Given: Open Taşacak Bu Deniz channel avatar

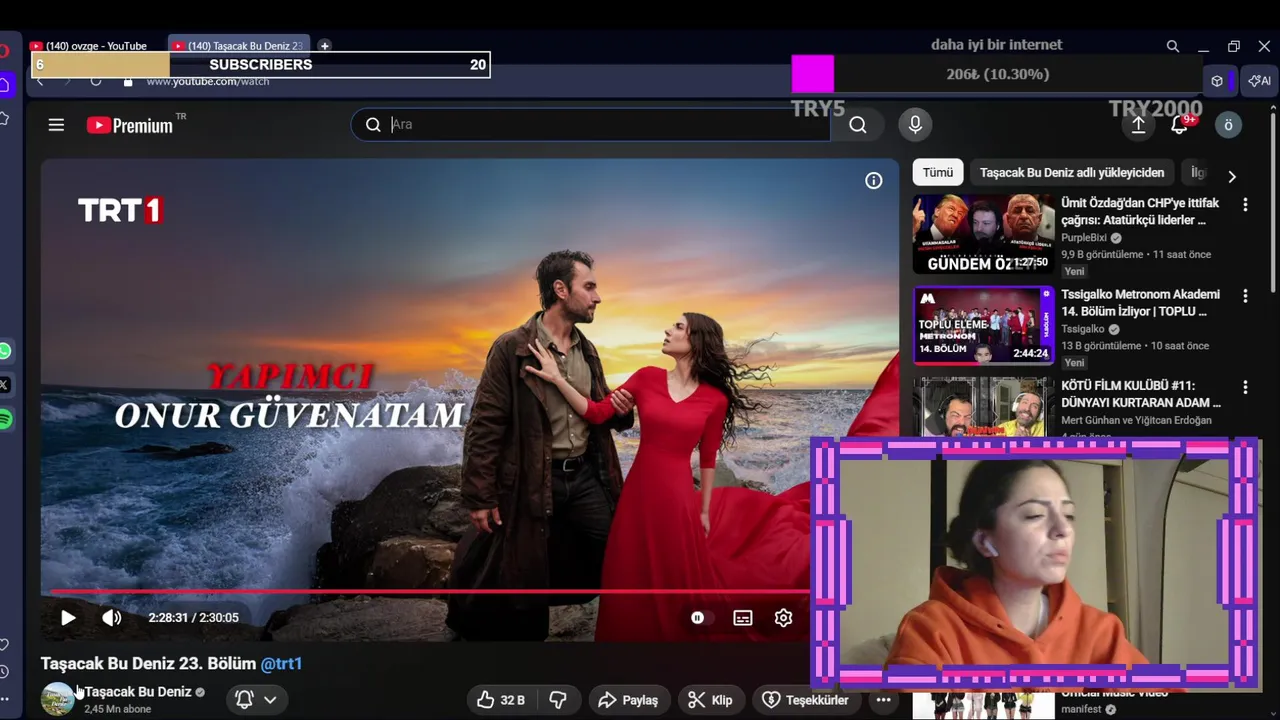Looking at the screenshot, I should (57, 699).
